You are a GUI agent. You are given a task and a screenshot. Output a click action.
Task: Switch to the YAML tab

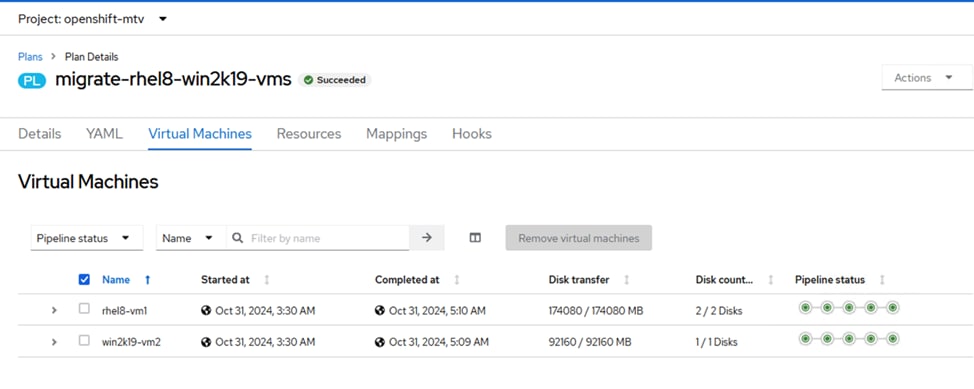(x=104, y=134)
